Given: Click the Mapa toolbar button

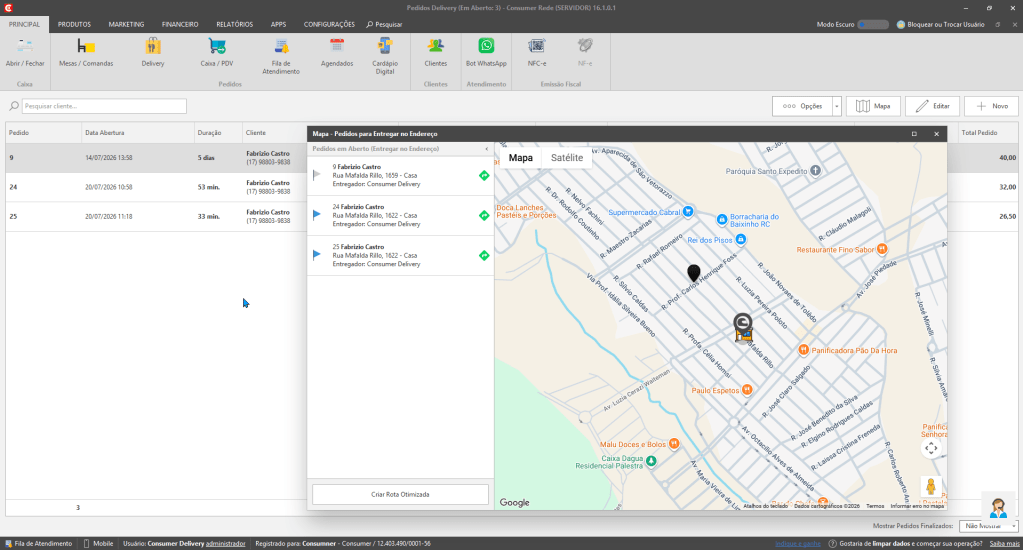Looking at the screenshot, I should coord(874,106).
